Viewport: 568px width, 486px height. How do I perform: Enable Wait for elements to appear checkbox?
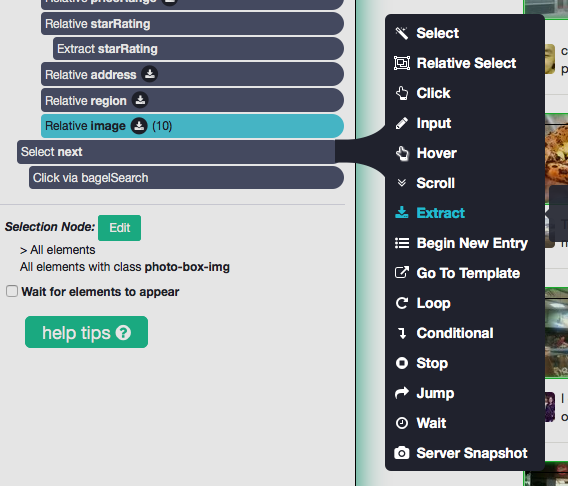pyautogui.click(x=12, y=291)
